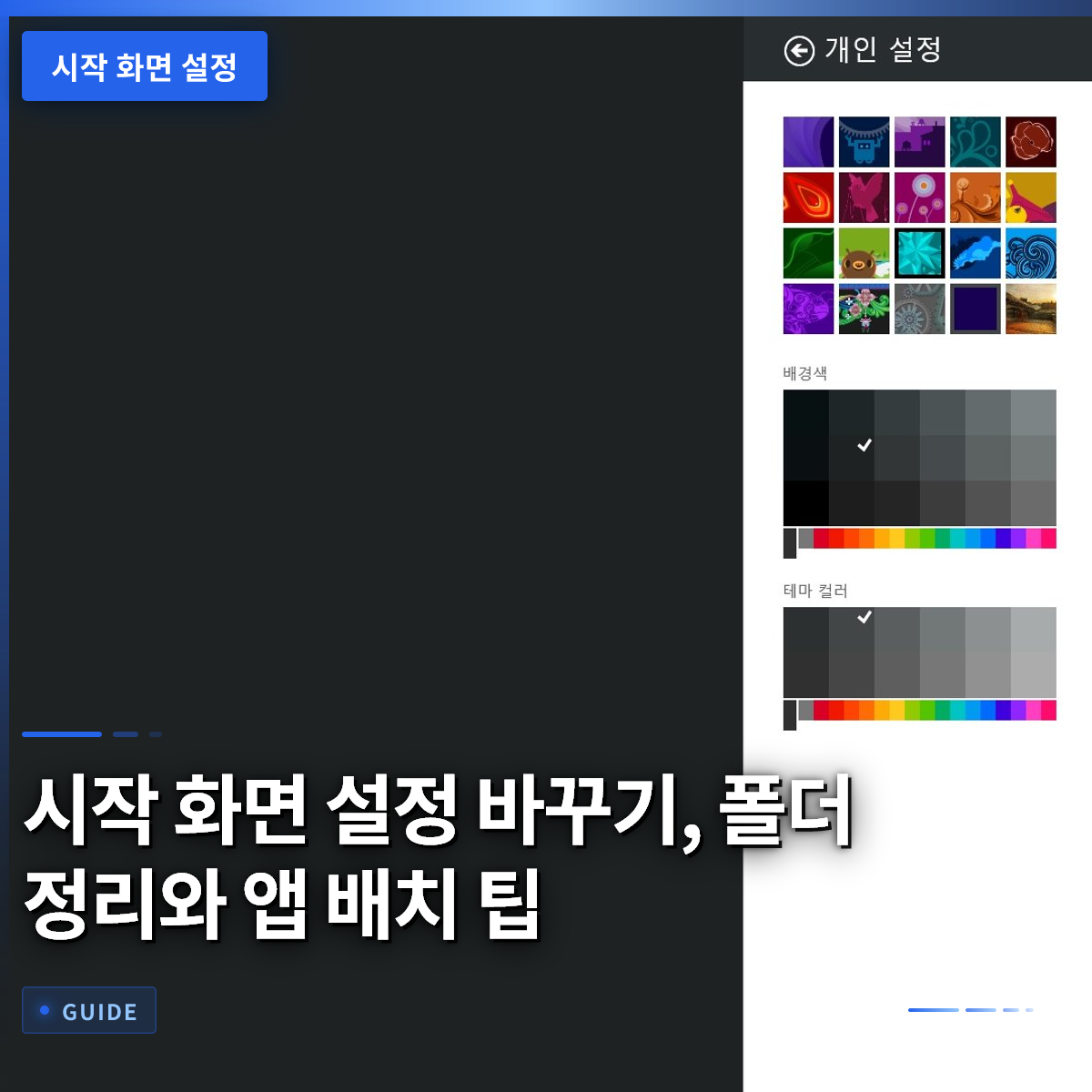1092x1092 pixels.
Task: Choose the pink flowers on black background
Action: click(864, 308)
